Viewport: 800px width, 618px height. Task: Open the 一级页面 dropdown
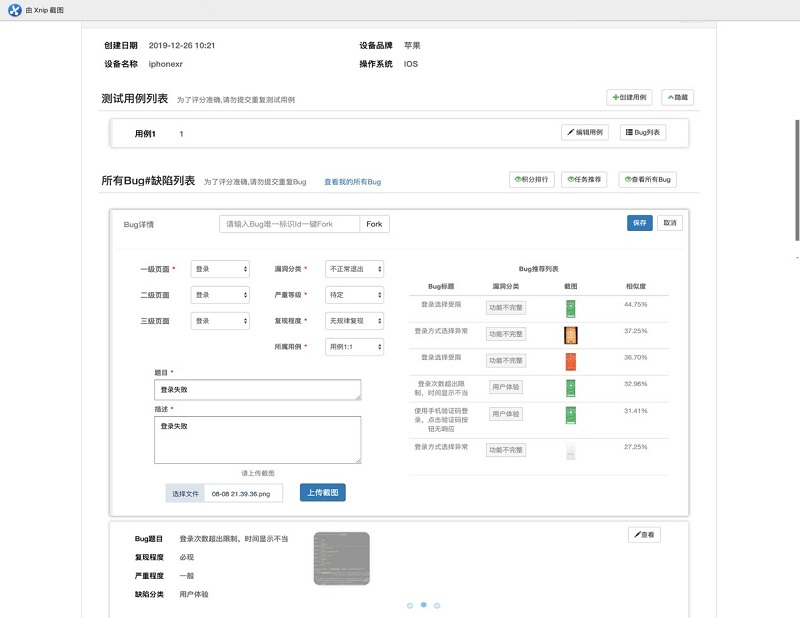(220, 269)
